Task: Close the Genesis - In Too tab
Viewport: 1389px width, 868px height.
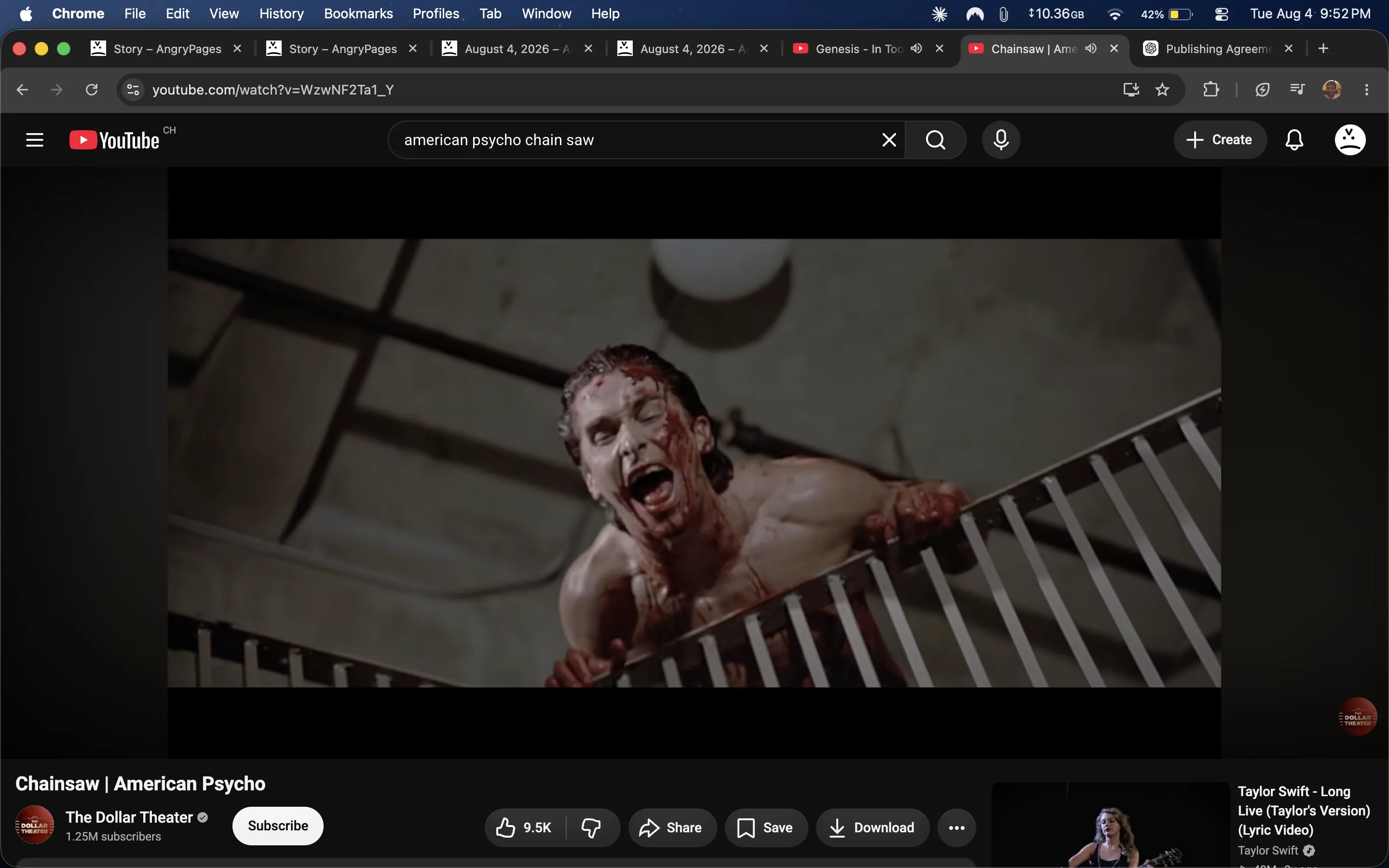Action: (940, 49)
